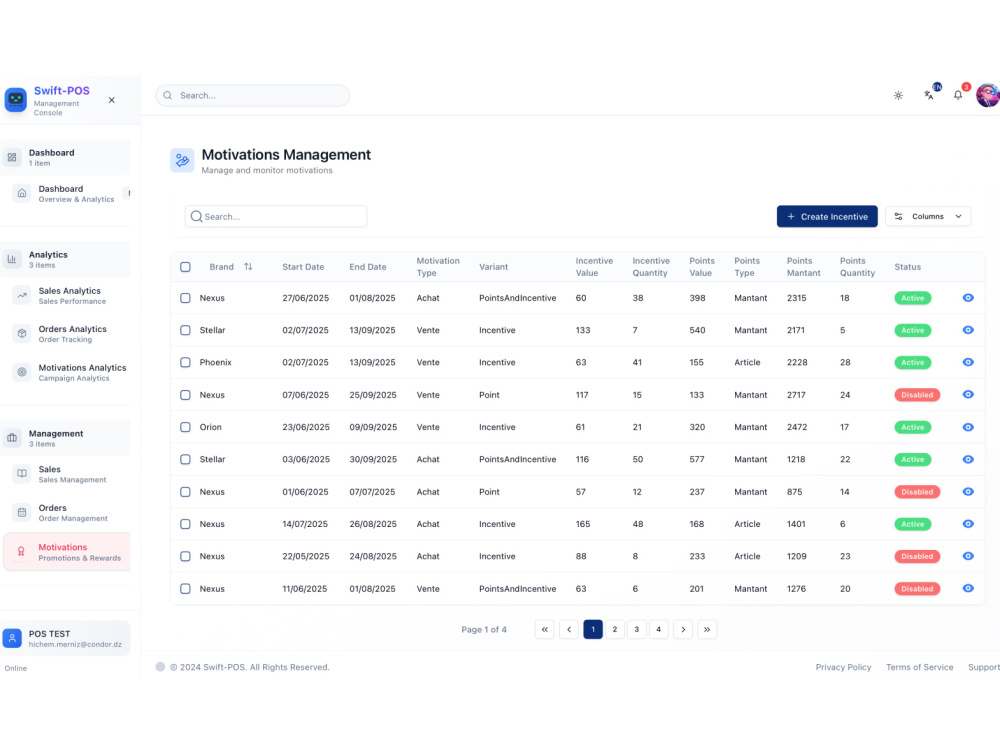Screen dimensions: 1000x750
Task: Close the sidebar with the X icon
Action: 112,100
